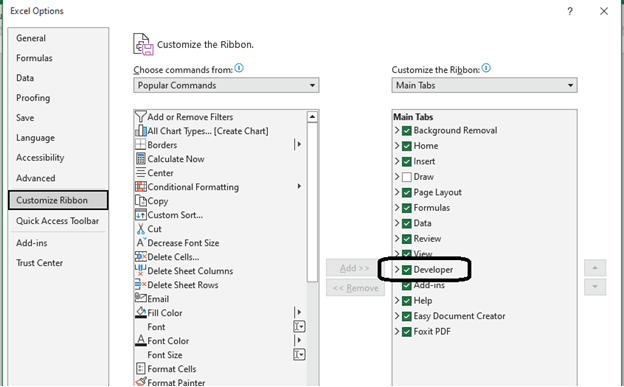Open the dialog Help question mark
Image resolution: width=624 pixels, height=387 pixels.
point(570,11)
